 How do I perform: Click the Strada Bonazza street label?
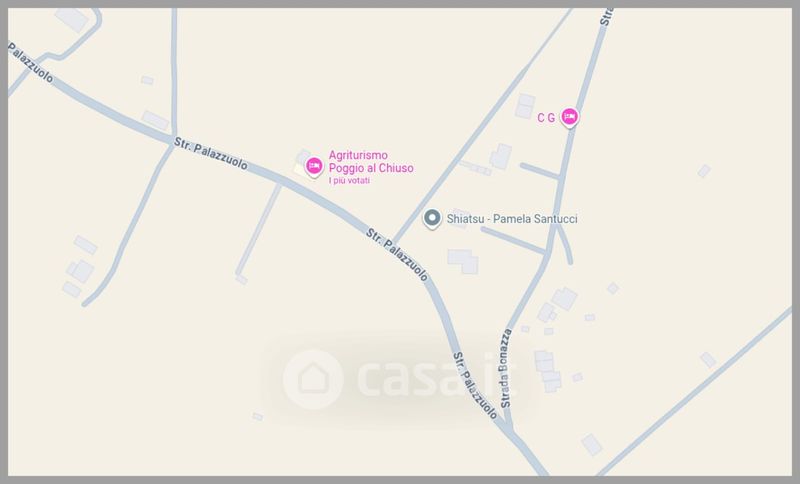pyautogui.click(x=505, y=368)
